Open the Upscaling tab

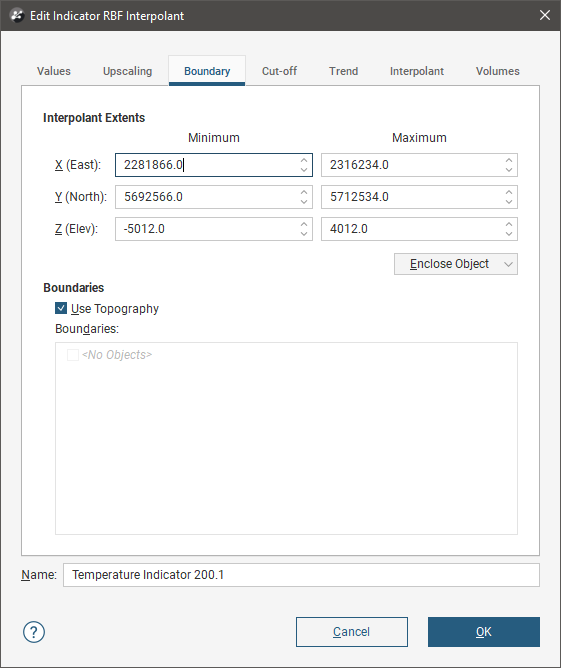point(127,71)
